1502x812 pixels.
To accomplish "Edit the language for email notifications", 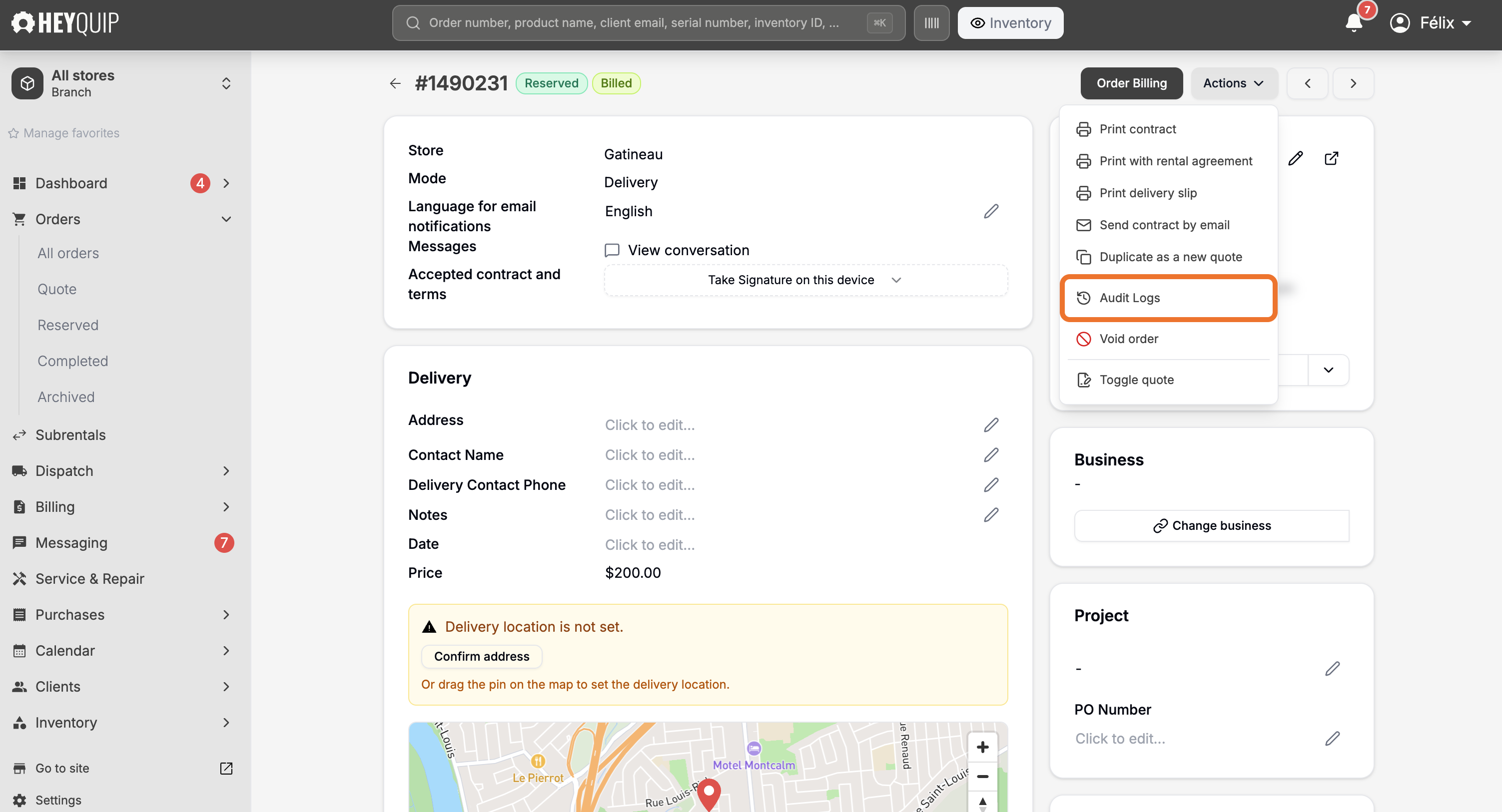I will 991,211.
